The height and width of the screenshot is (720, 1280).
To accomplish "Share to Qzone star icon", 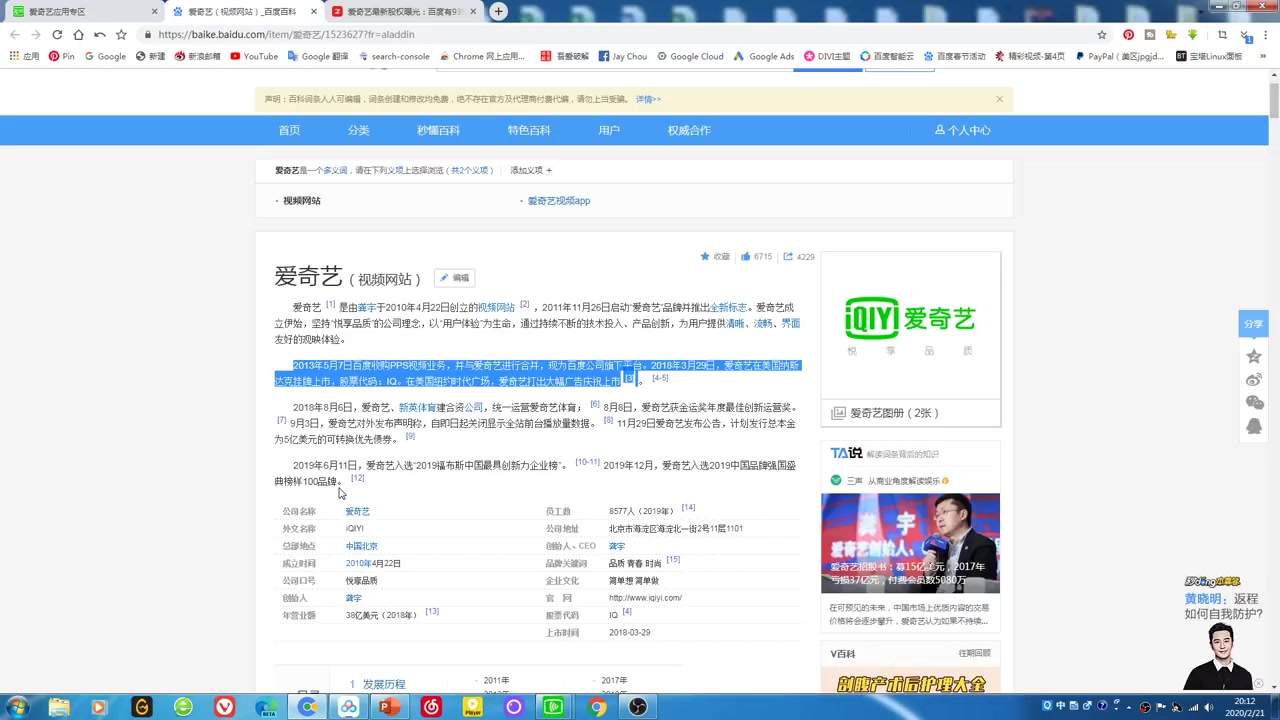I will coord(1254,356).
